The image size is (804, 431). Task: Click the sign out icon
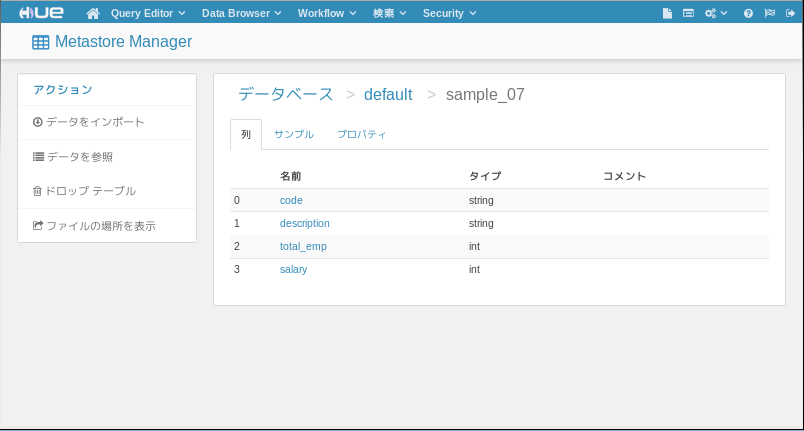point(790,13)
